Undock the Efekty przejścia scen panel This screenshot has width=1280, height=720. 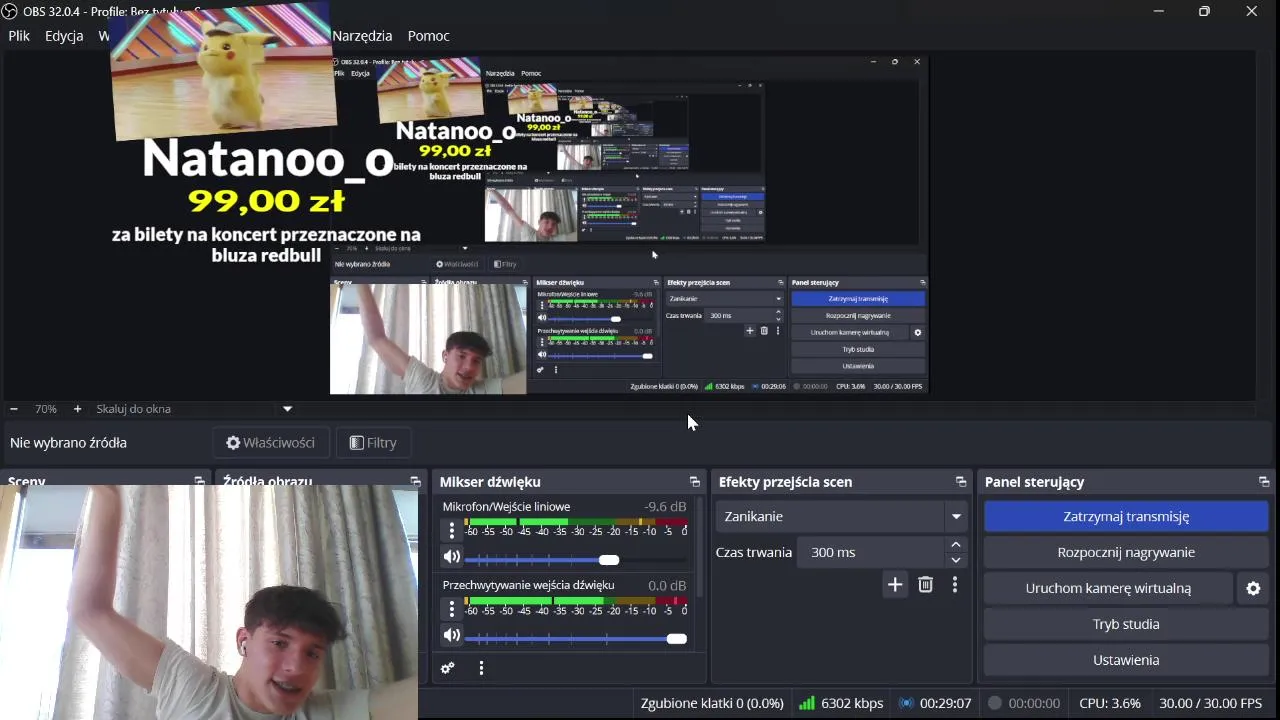(961, 482)
